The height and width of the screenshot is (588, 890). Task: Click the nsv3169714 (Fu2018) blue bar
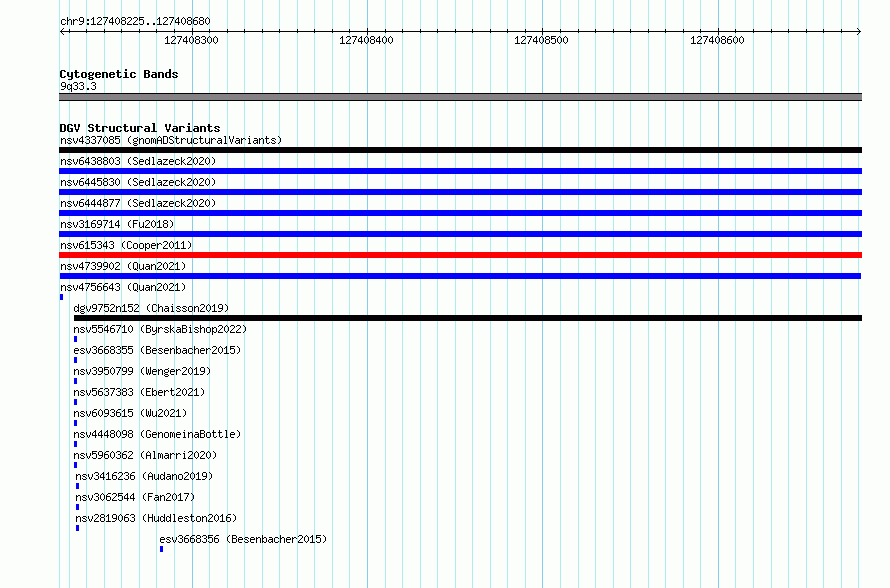460,234
